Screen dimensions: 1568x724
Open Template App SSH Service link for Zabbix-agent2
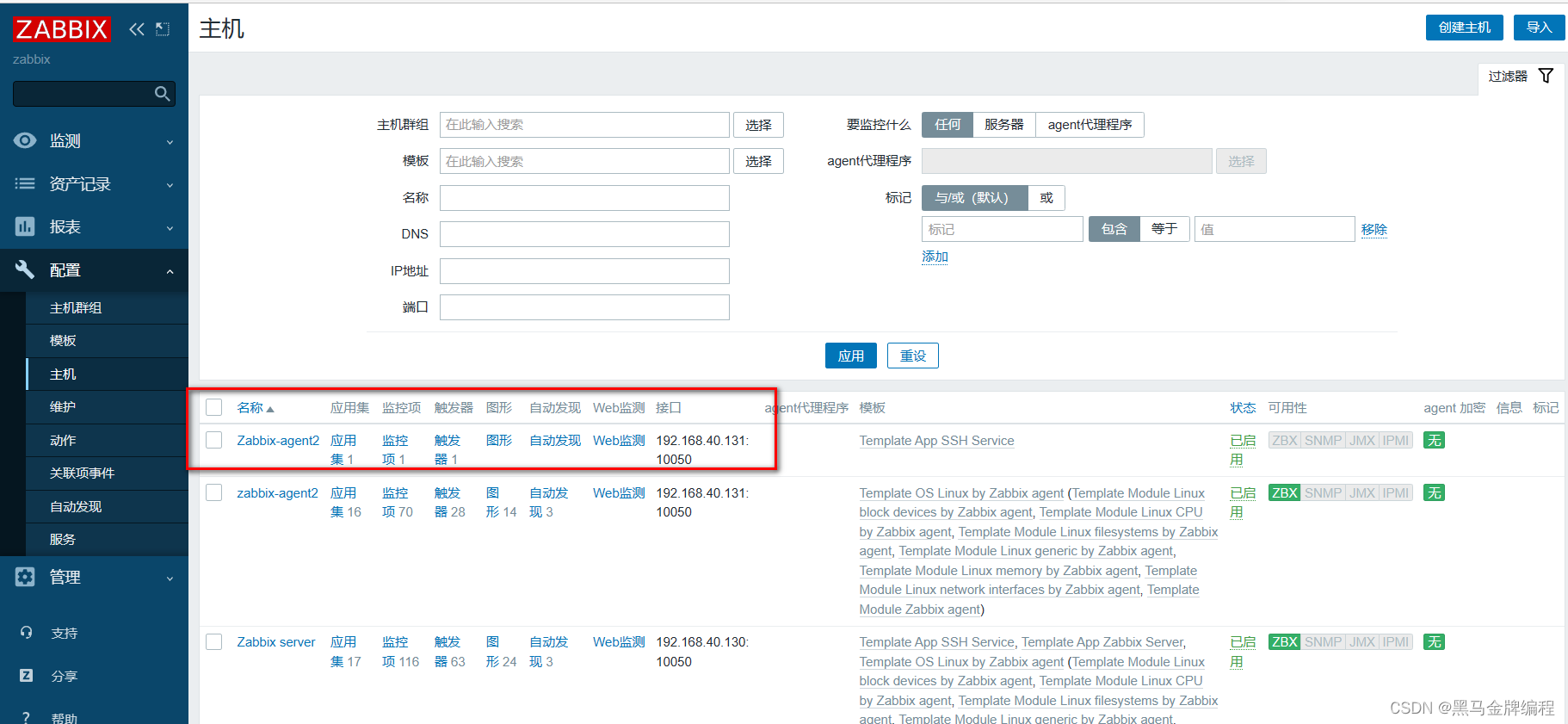[x=936, y=441]
